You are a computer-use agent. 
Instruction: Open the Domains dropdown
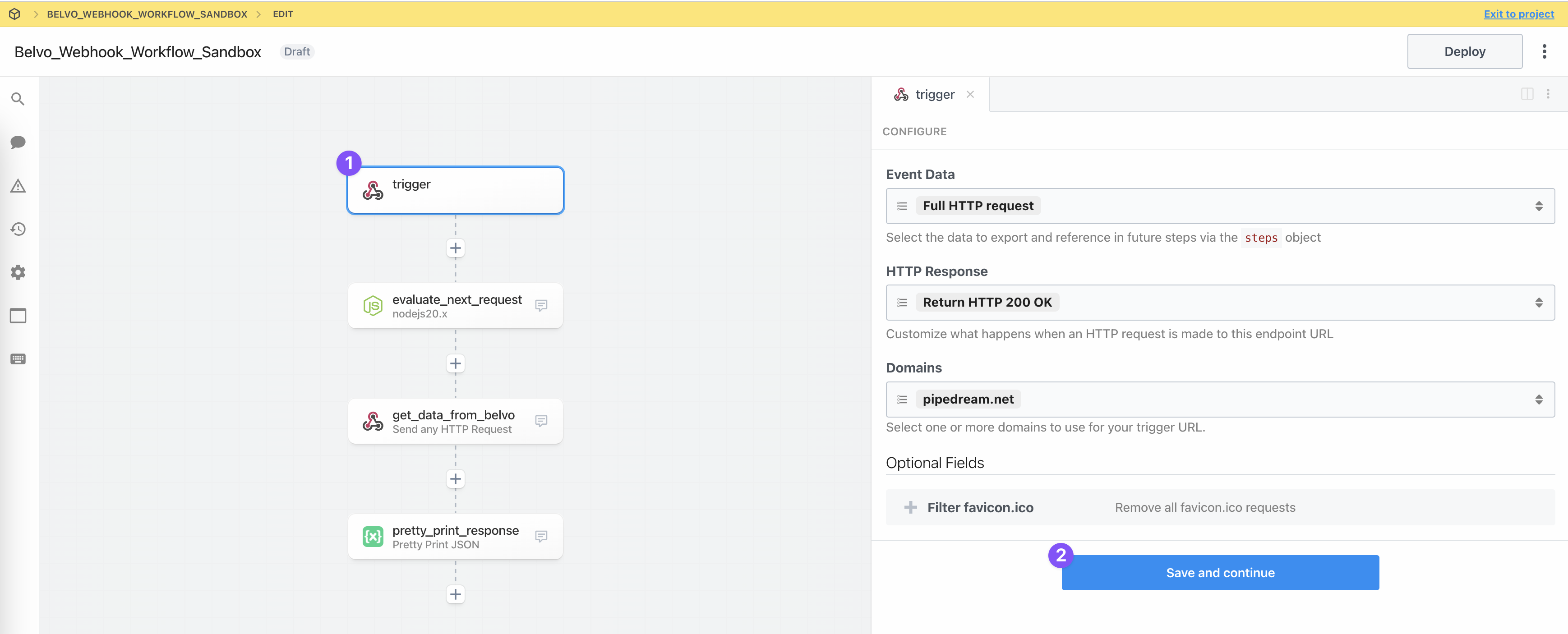coord(1220,400)
